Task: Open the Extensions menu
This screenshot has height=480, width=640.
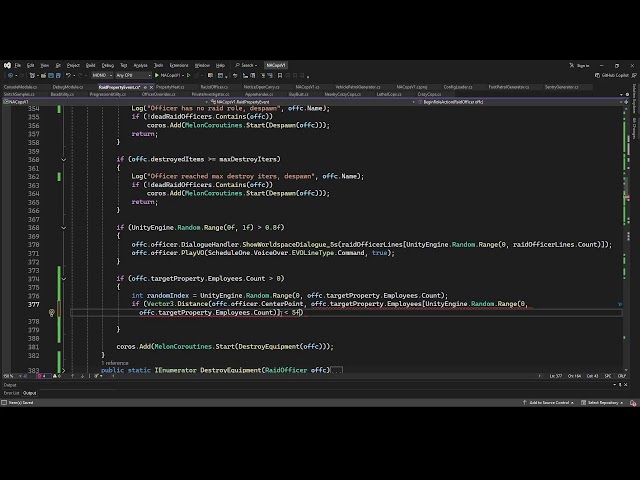Action: [179, 65]
